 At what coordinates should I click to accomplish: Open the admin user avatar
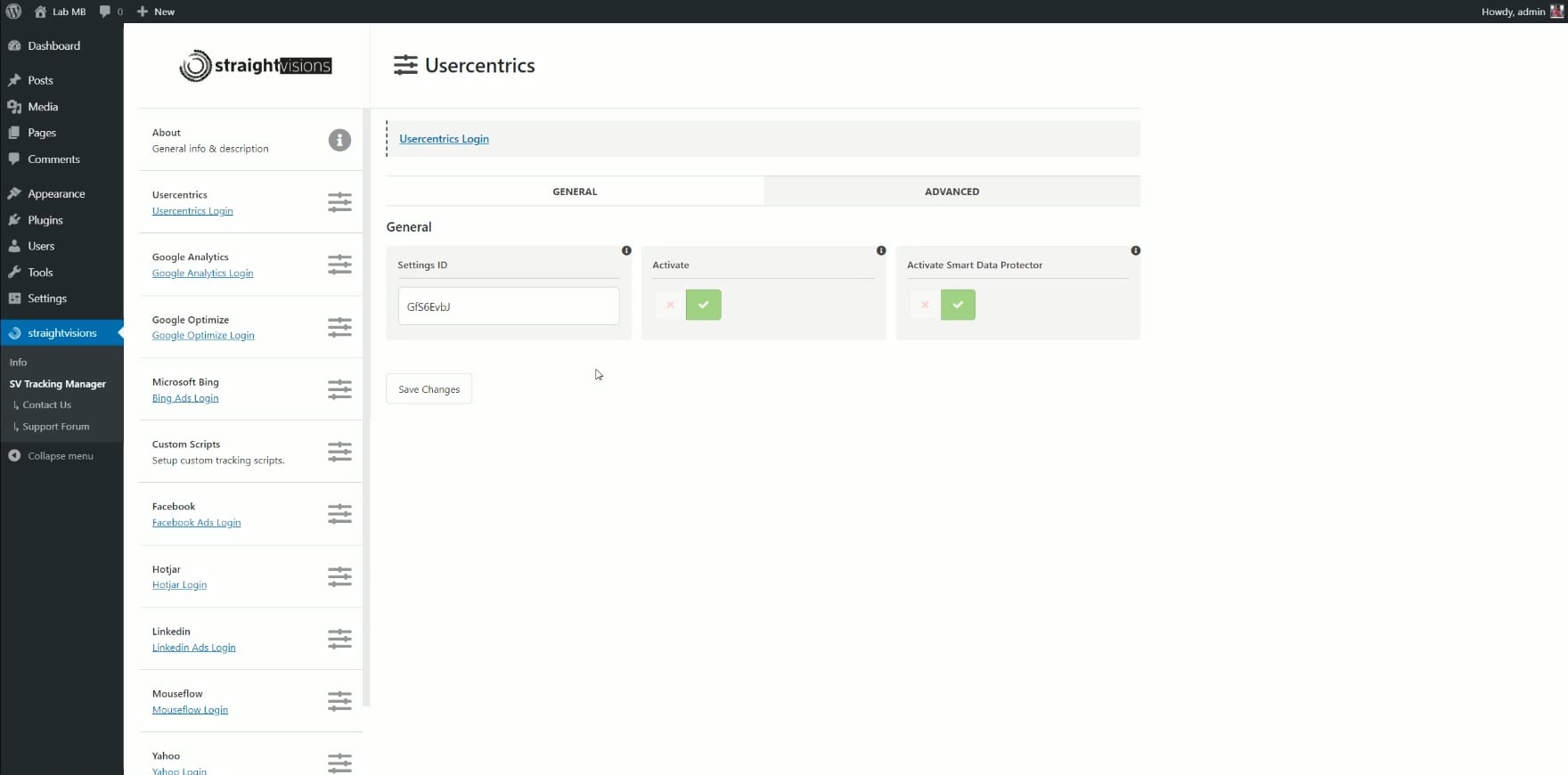coord(1556,12)
